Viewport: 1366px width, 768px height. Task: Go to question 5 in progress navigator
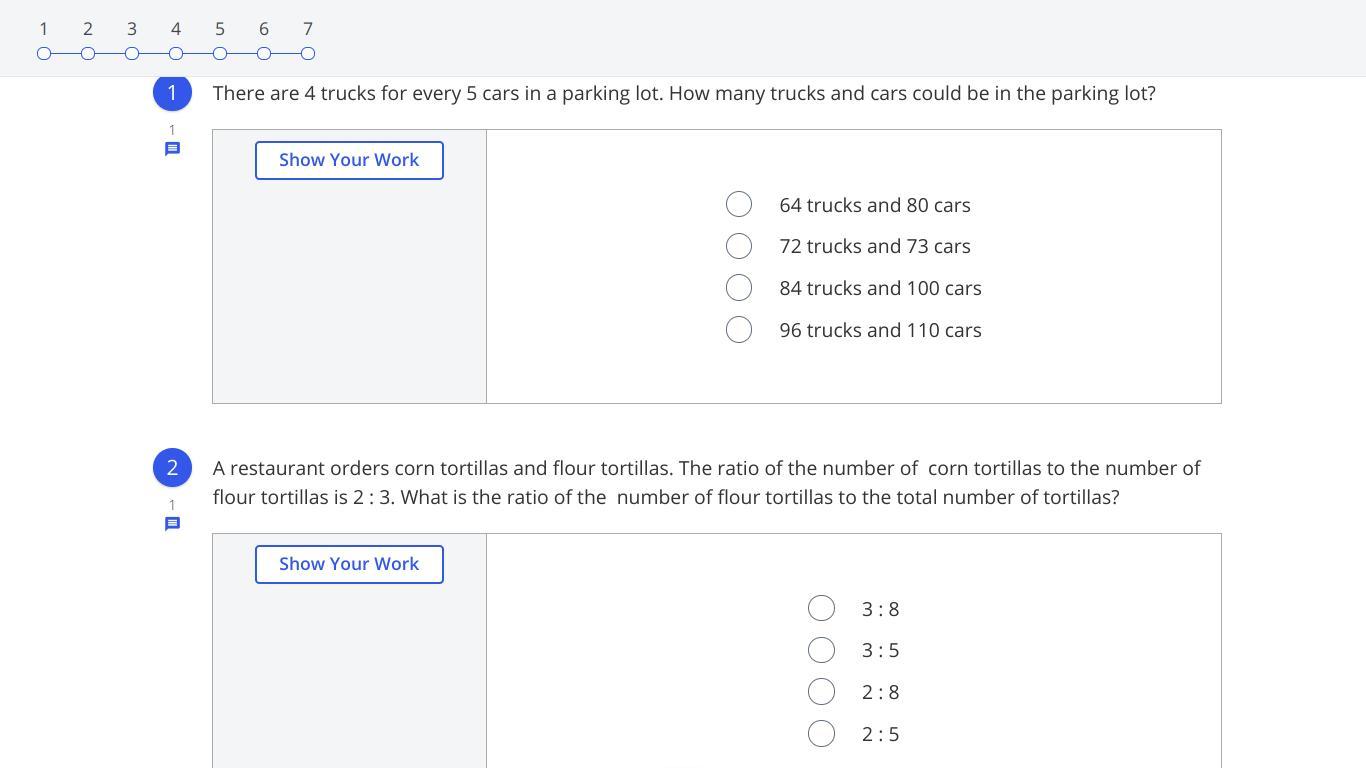pyautogui.click(x=220, y=53)
